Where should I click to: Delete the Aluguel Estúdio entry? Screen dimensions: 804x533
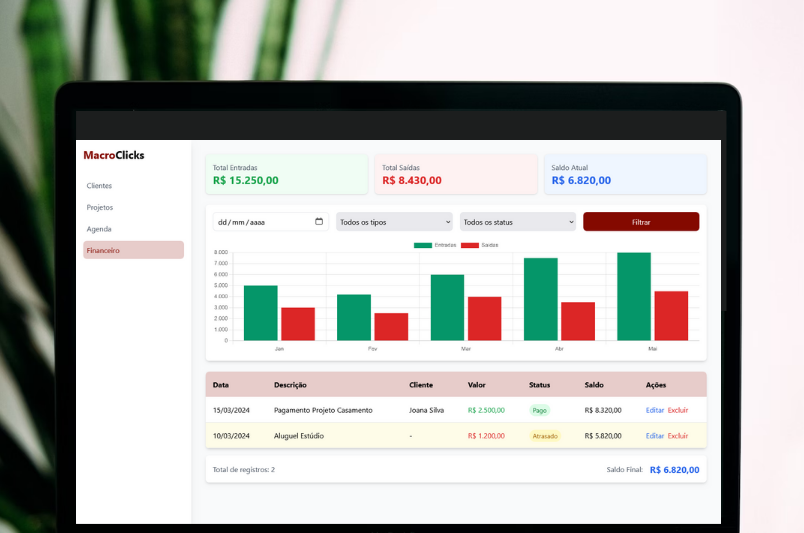678,436
